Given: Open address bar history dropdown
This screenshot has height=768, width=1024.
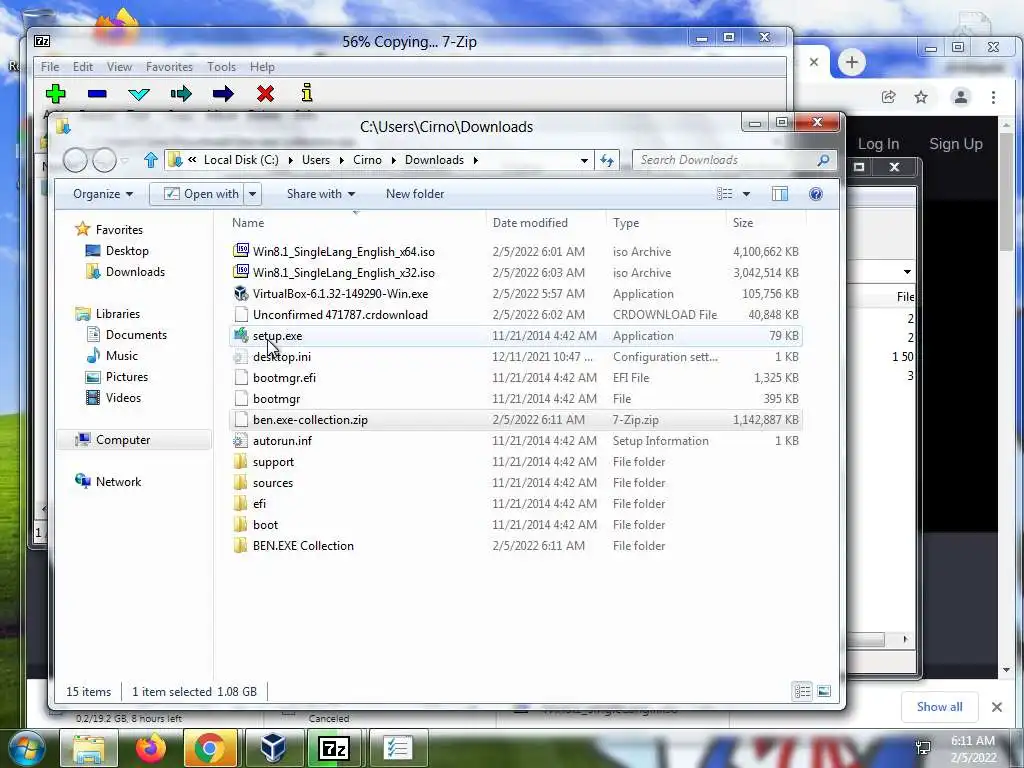Looking at the screenshot, I should pos(584,160).
